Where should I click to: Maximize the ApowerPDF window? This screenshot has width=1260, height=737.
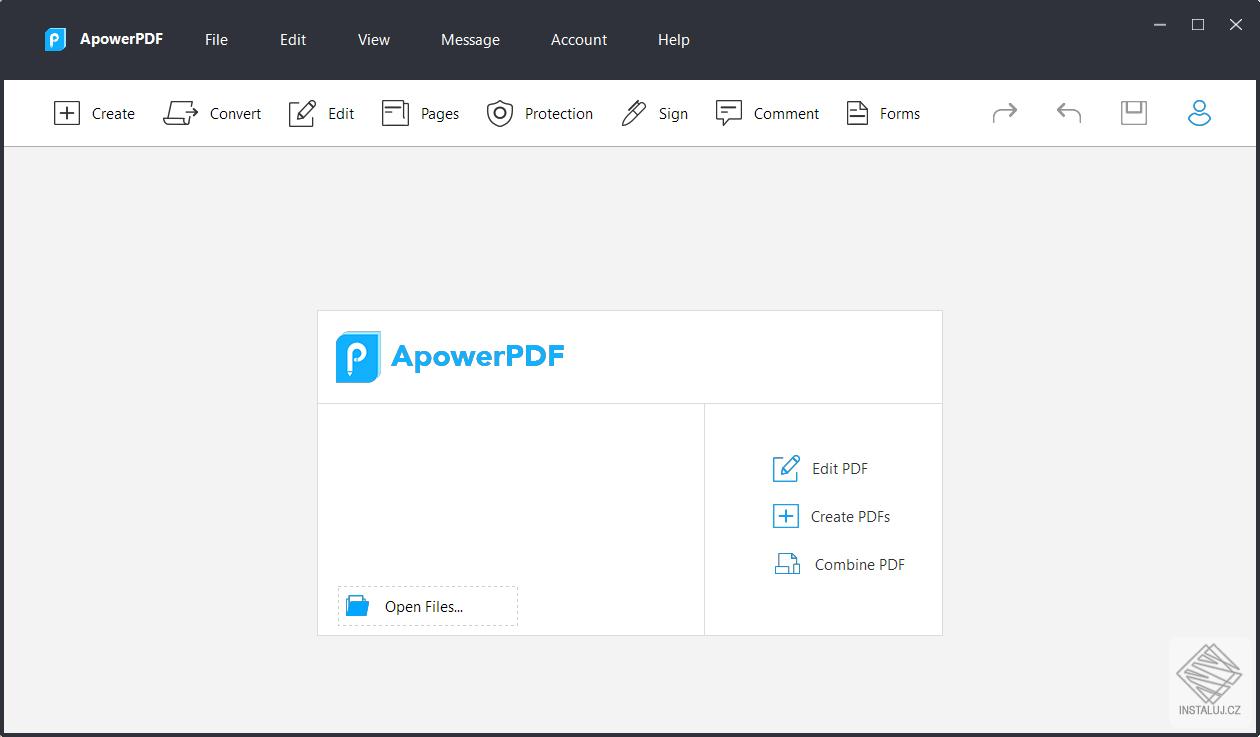click(x=1198, y=25)
